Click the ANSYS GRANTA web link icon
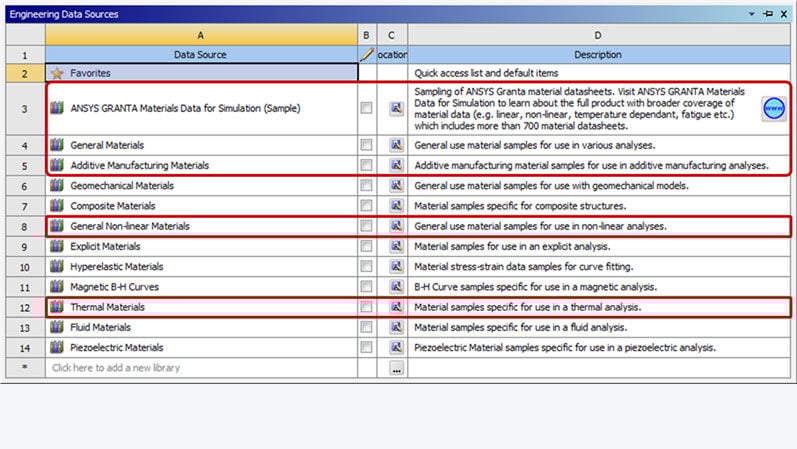Screen dimensions: 797x449 point(773,109)
